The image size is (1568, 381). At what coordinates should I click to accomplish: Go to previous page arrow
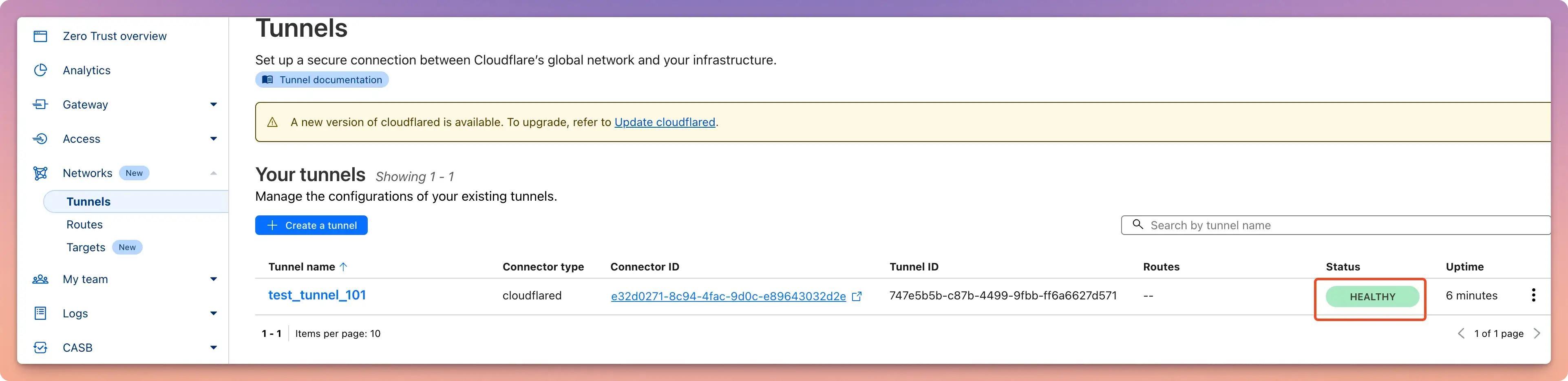1461,333
